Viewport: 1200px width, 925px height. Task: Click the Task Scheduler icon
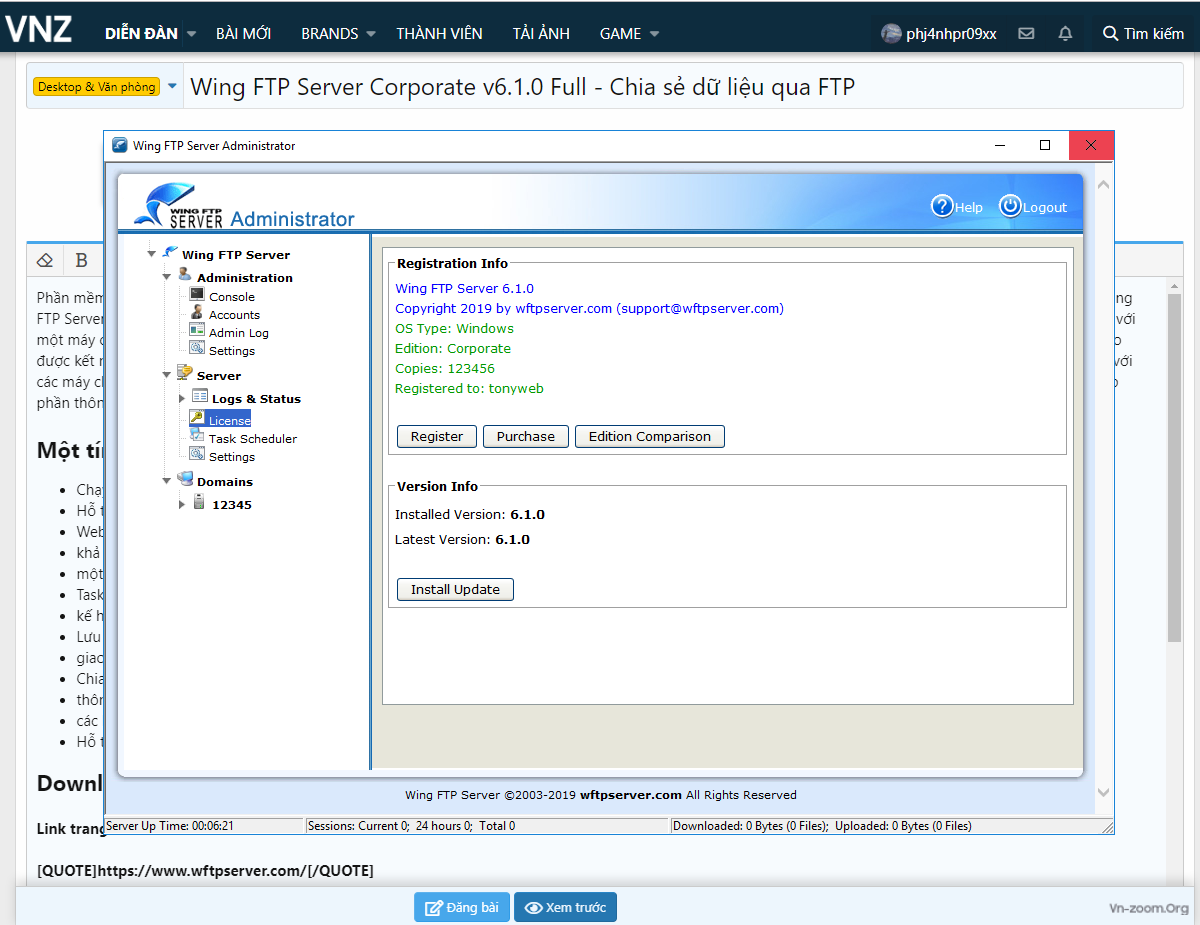(x=197, y=437)
